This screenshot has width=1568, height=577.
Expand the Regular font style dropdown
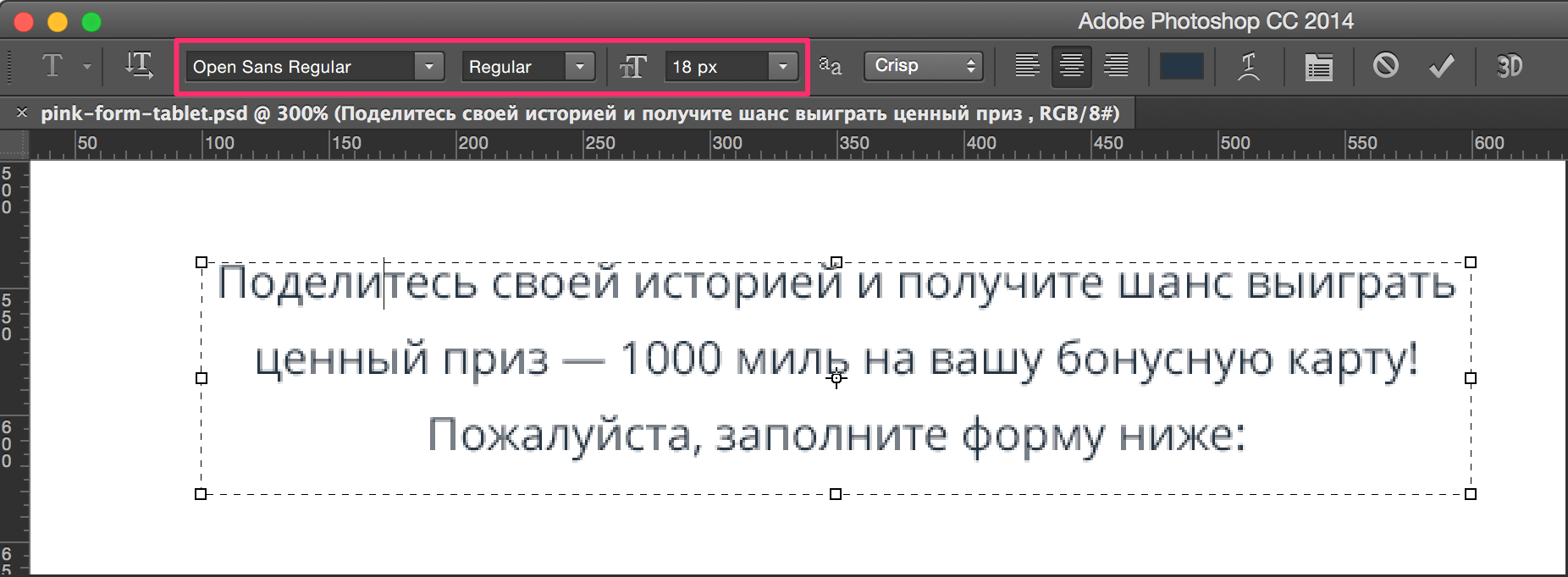580,67
